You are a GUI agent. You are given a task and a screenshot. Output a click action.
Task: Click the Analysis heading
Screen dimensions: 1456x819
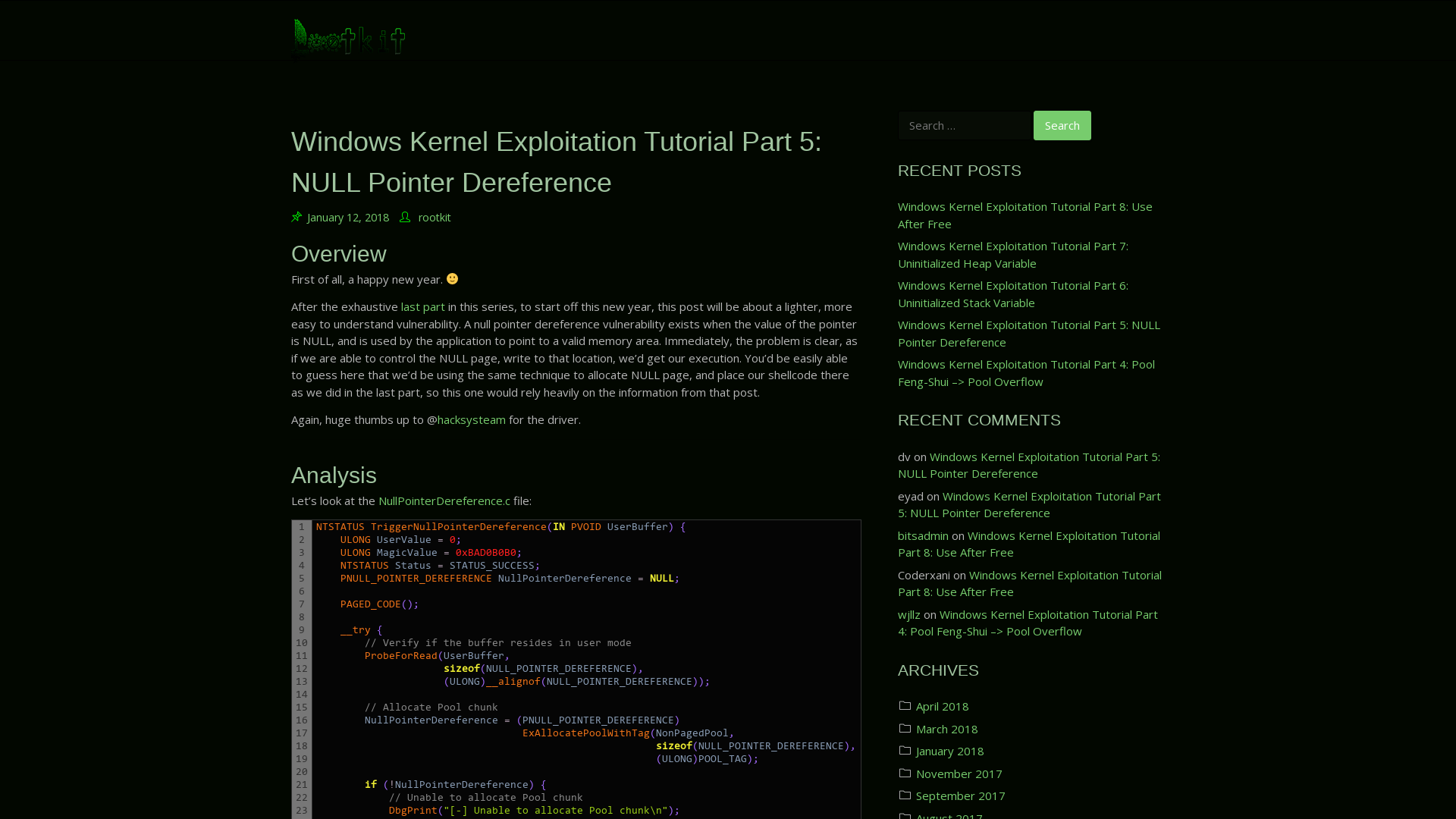tap(334, 475)
